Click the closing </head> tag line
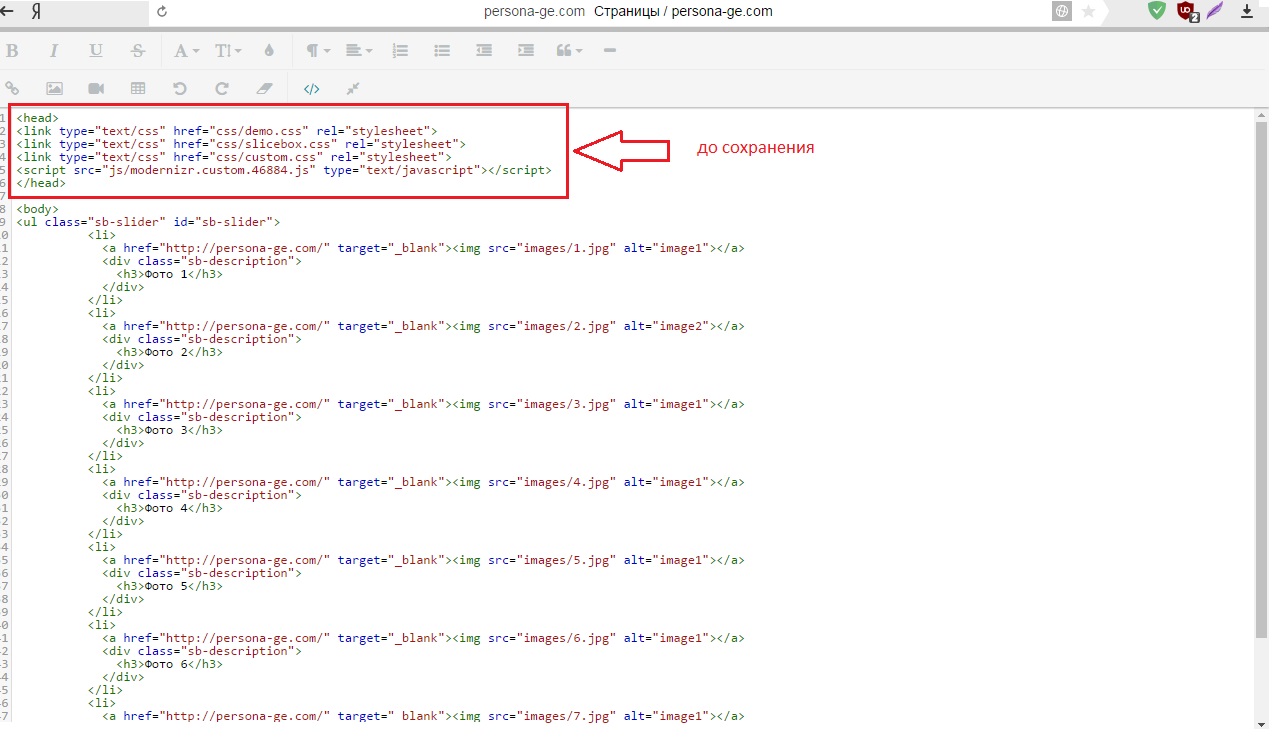 tap(41, 183)
